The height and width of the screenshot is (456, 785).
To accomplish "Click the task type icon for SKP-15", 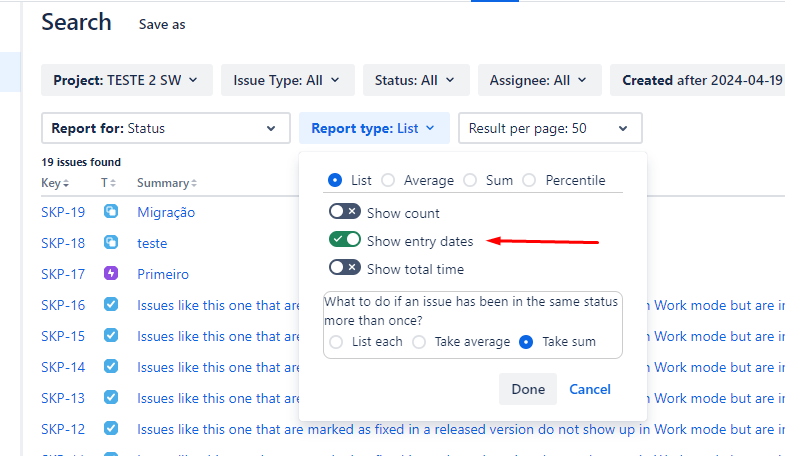I will [111, 335].
